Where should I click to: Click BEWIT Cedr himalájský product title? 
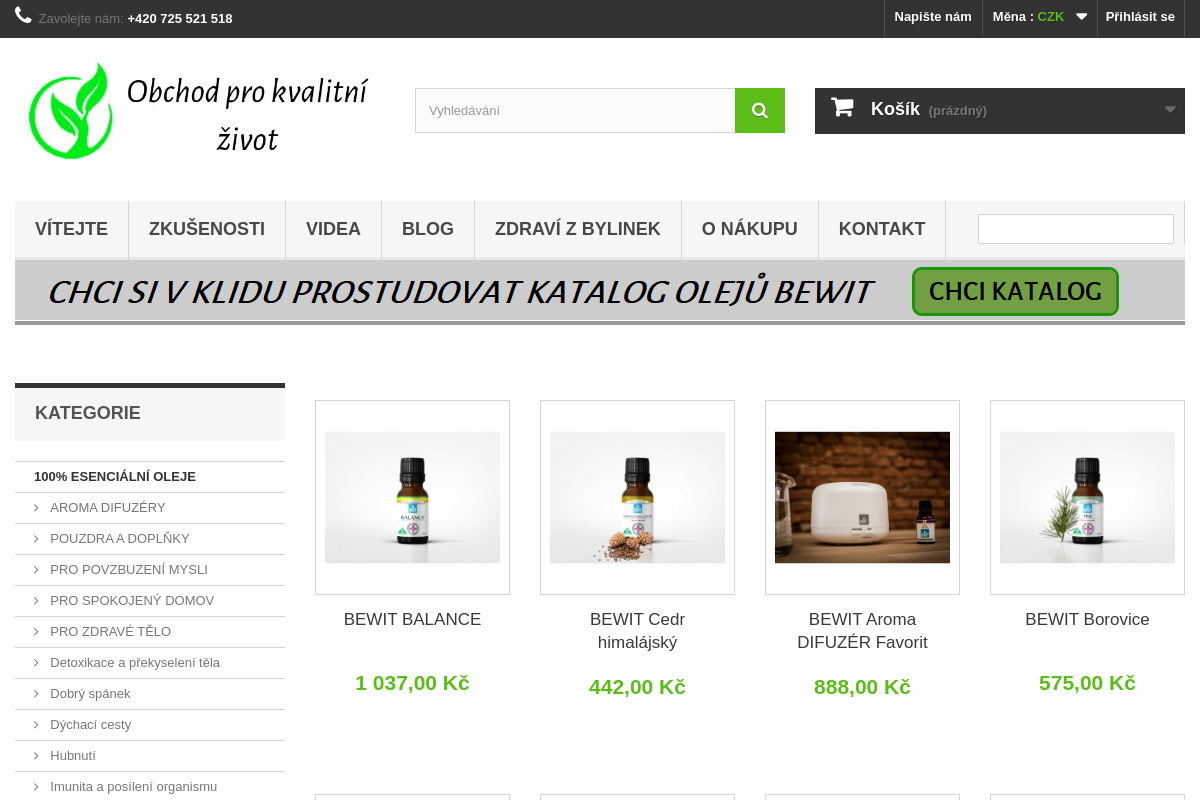(637, 631)
